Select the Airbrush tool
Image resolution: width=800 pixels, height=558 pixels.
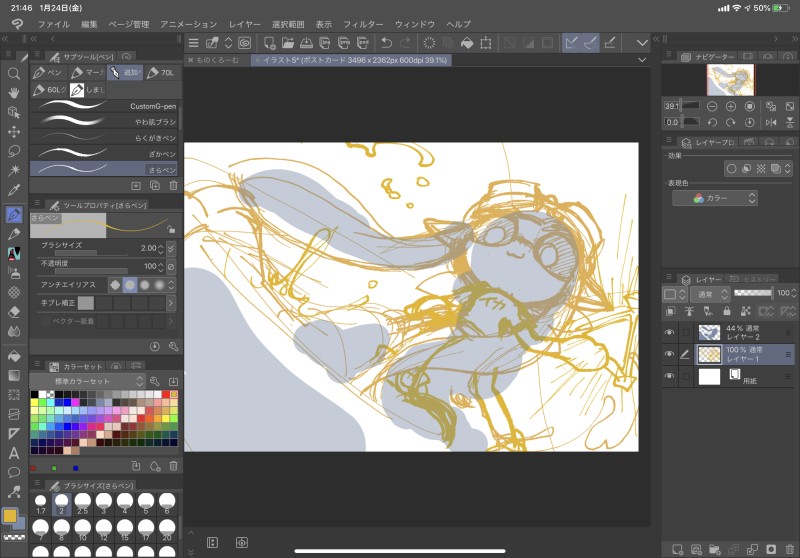click(14, 273)
